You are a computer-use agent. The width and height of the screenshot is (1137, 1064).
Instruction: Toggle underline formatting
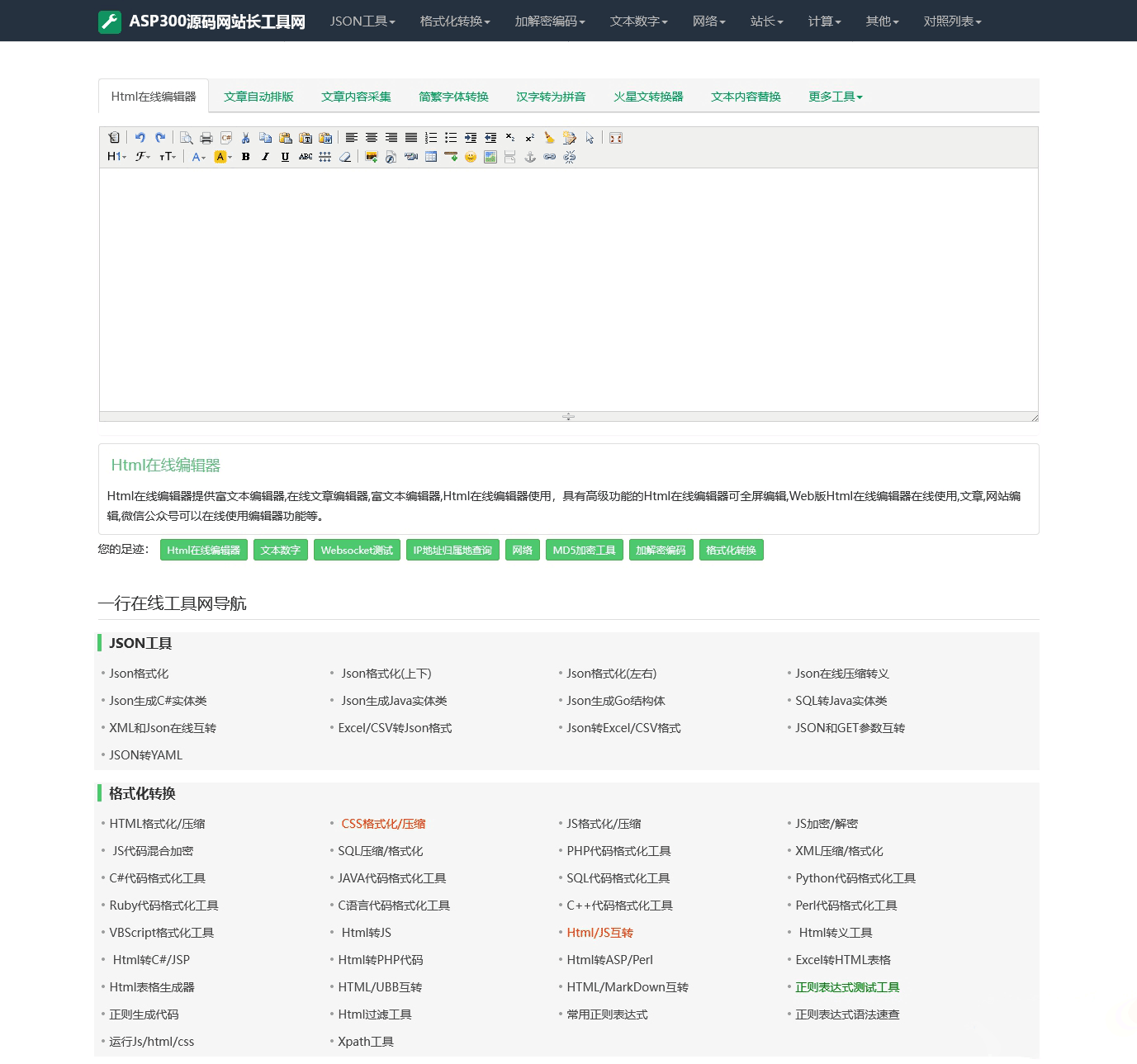(x=285, y=157)
